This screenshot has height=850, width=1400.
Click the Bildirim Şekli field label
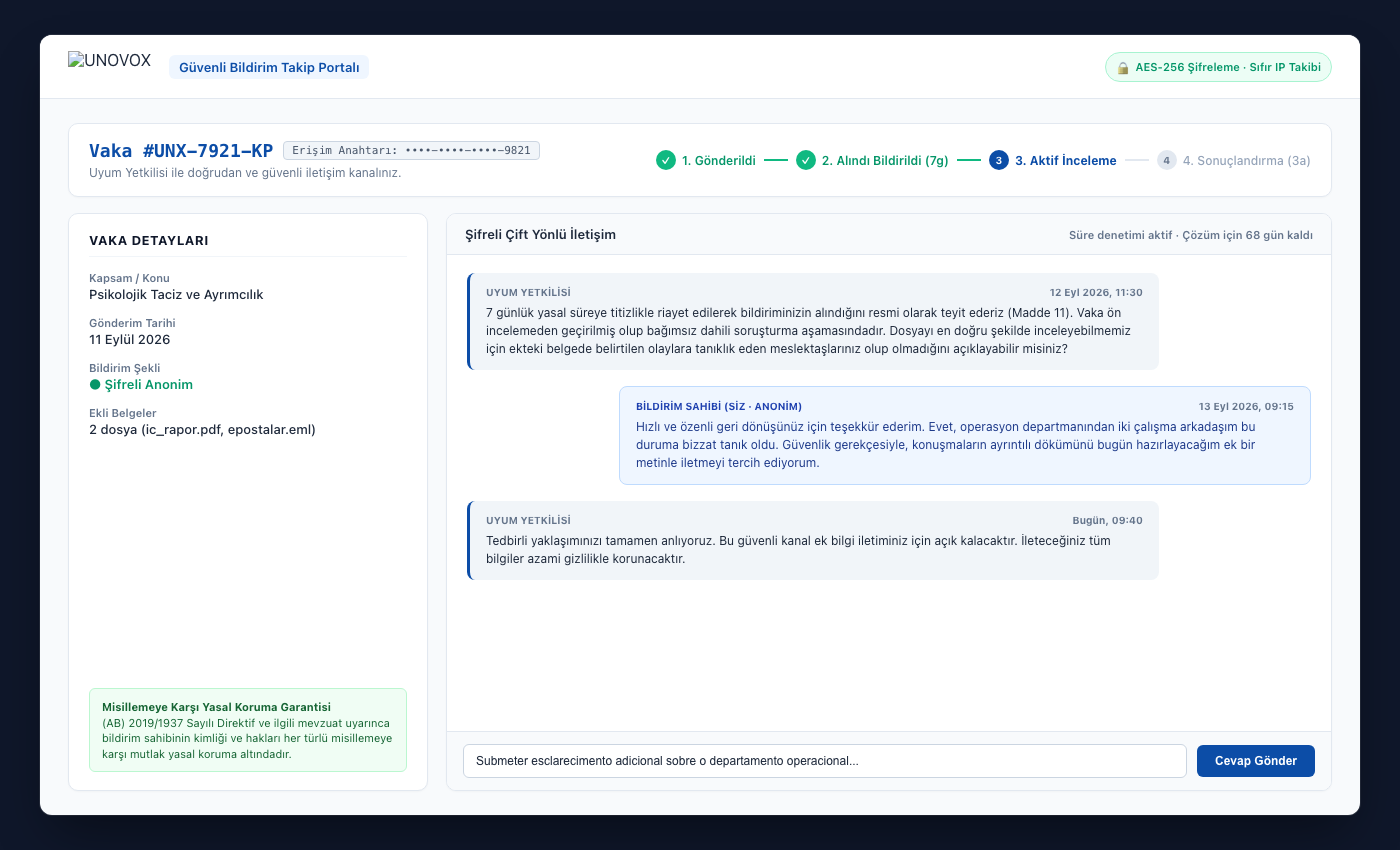click(x=125, y=368)
